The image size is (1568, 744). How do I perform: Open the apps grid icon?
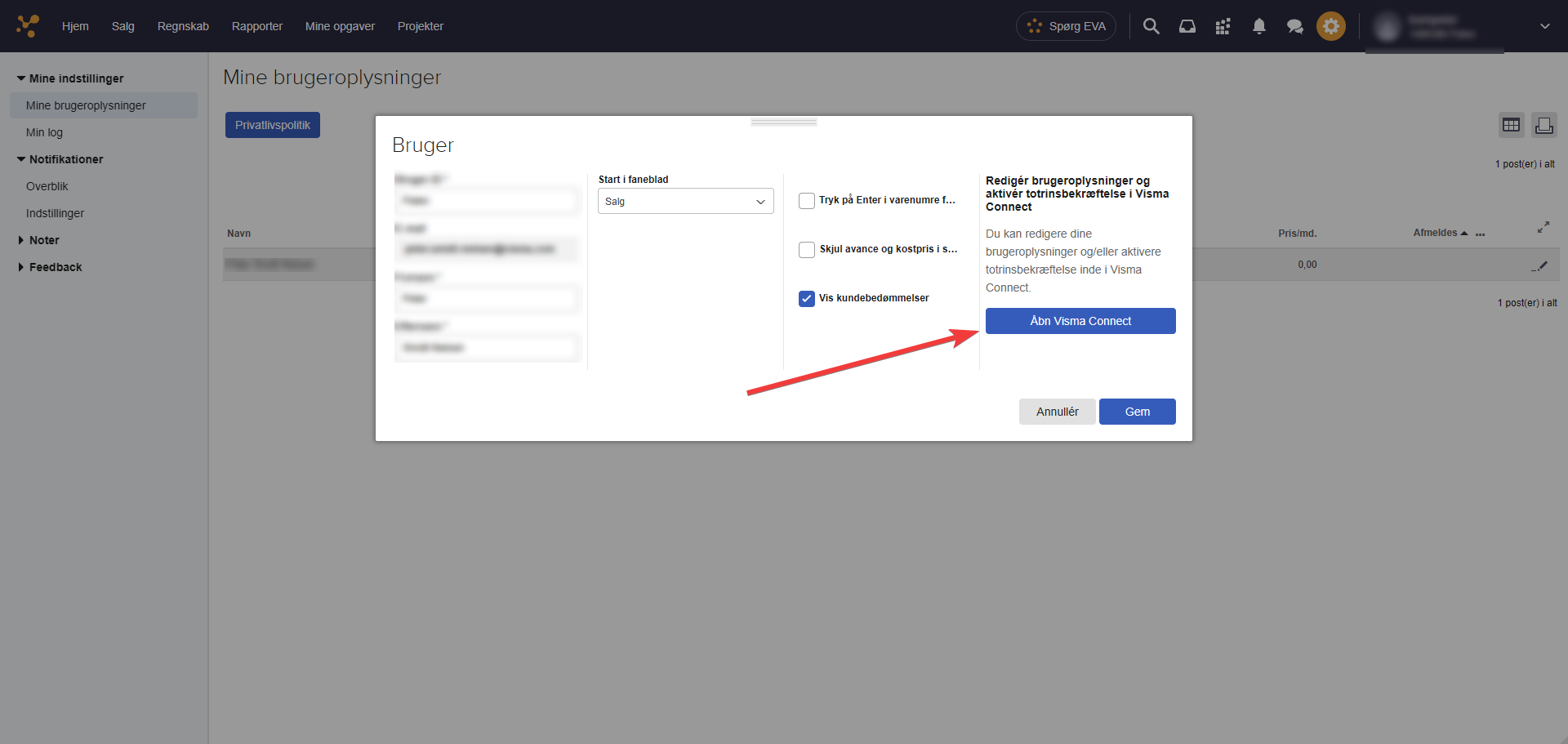click(x=1223, y=26)
